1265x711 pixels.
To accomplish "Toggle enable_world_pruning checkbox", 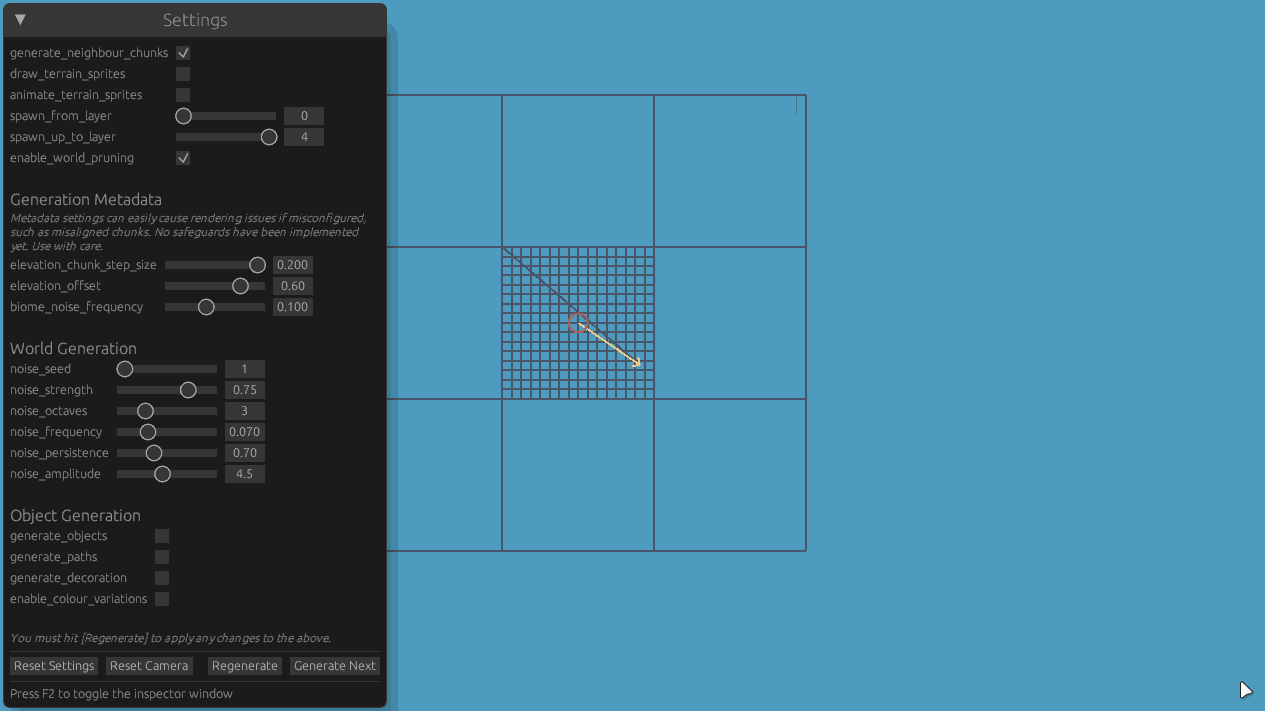I will pyautogui.click(x=183, y=158).
